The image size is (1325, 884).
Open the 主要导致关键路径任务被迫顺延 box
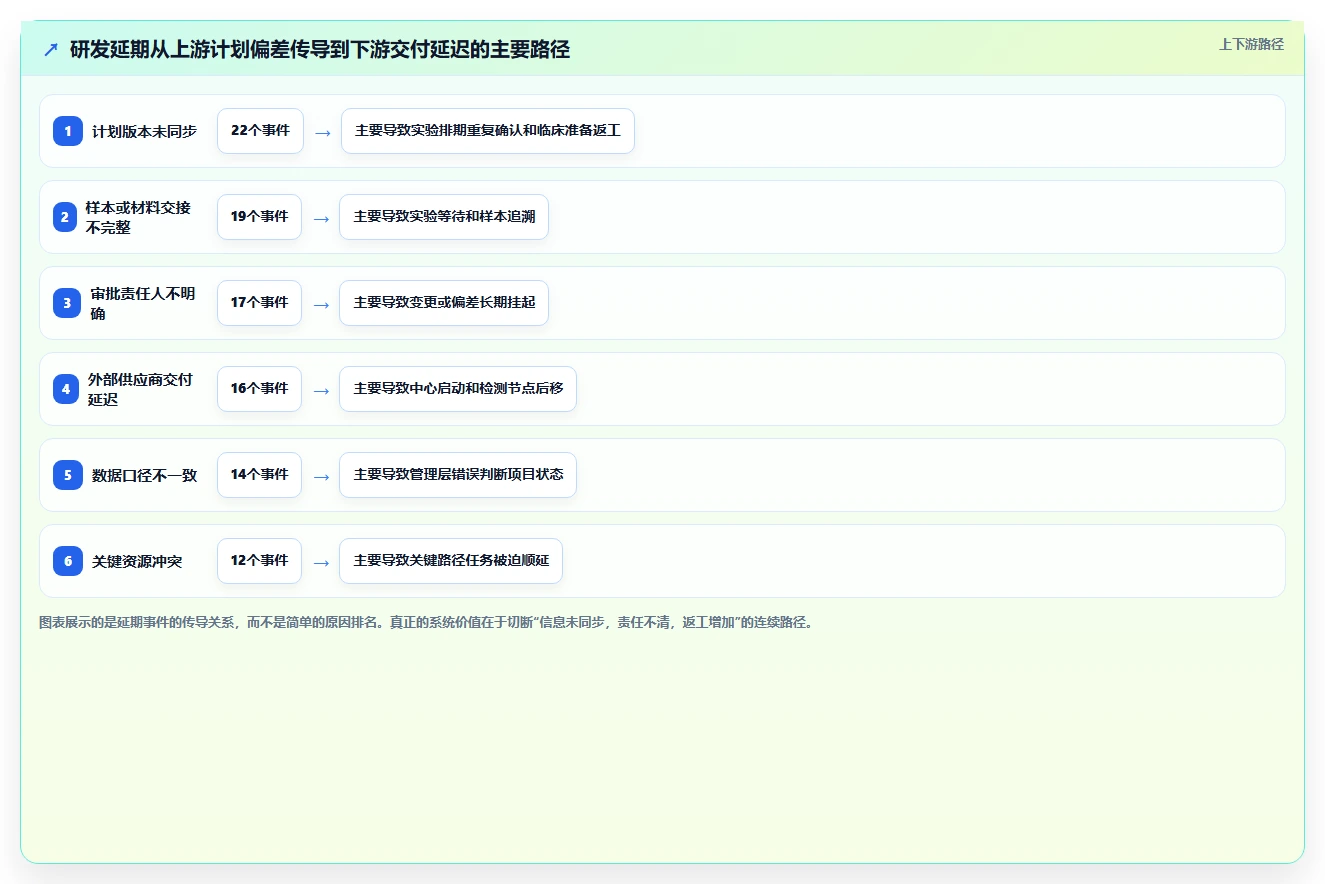(x=451, y=561)
